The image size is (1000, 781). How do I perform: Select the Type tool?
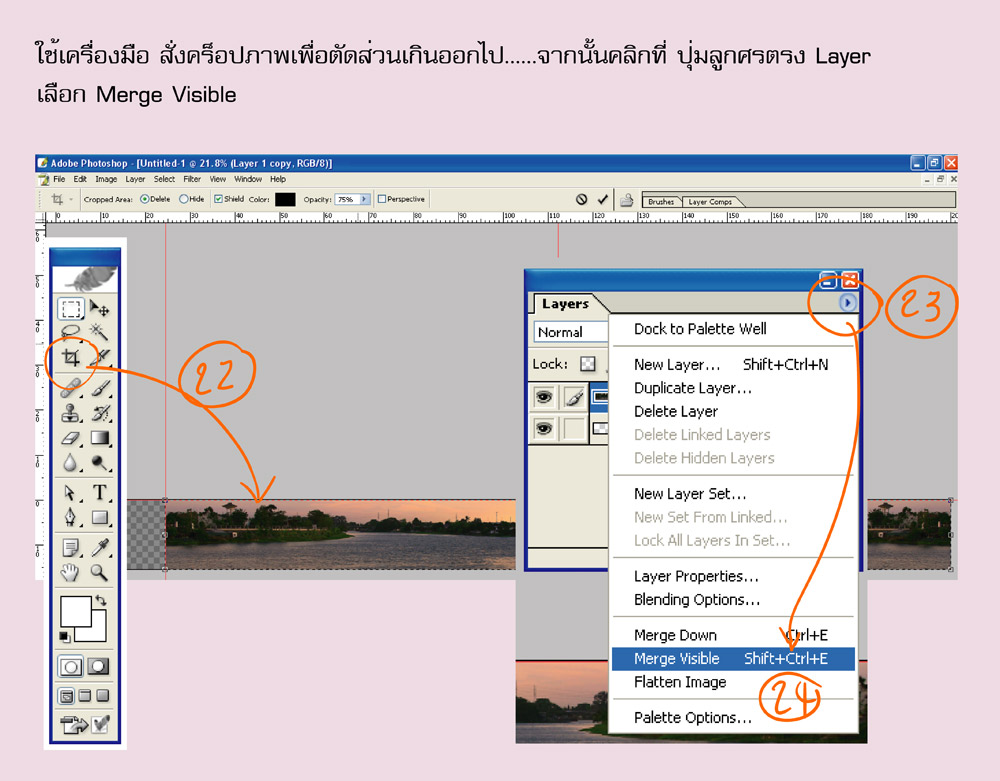tap(99, 492)
